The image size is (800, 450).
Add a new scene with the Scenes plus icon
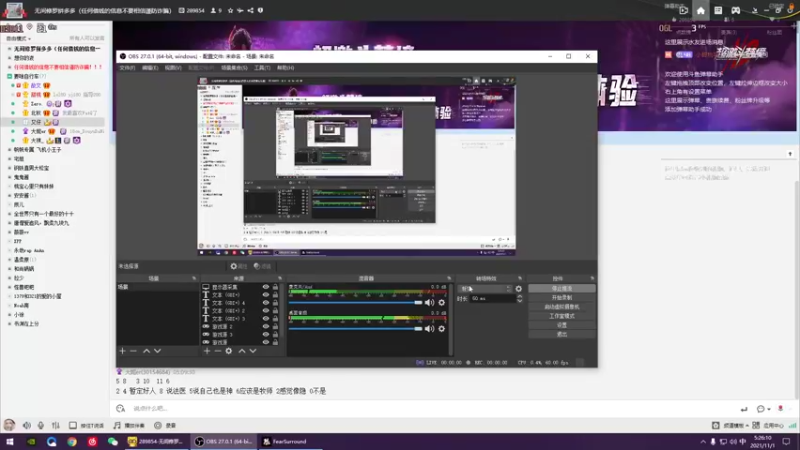click(122, 351)
